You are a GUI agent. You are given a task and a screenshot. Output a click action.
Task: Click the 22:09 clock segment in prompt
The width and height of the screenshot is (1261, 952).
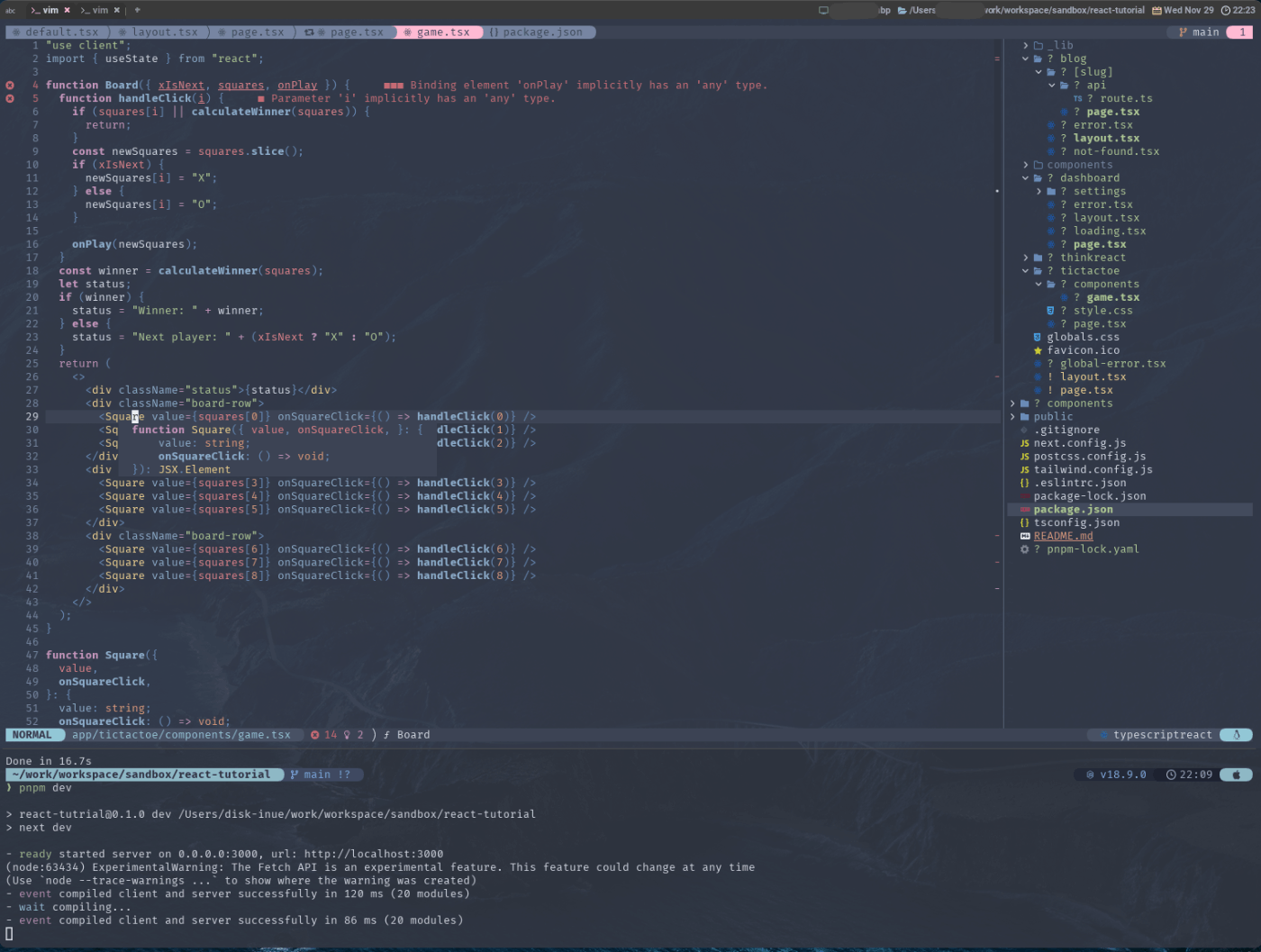pyautogui.click(x=1189, y=775)
